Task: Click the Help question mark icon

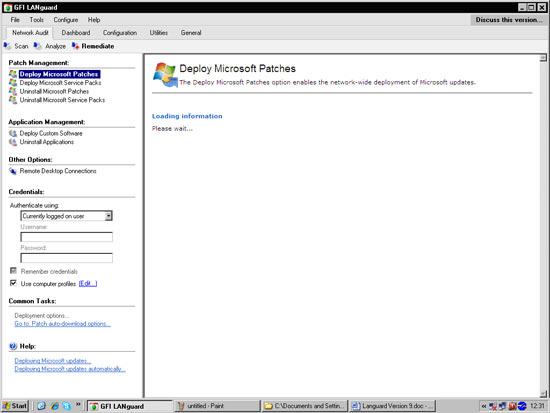Action: 13,346
